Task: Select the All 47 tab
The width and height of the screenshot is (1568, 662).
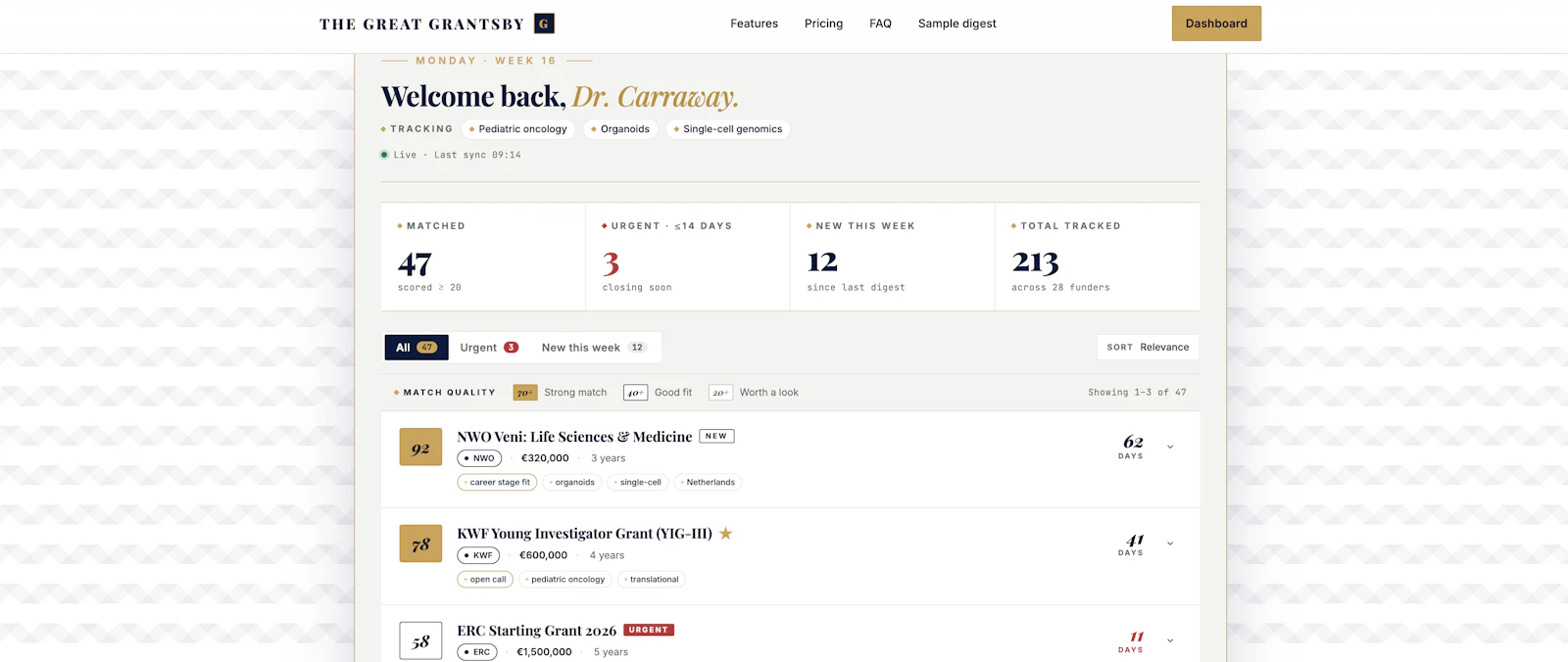Action: (416, 348)
